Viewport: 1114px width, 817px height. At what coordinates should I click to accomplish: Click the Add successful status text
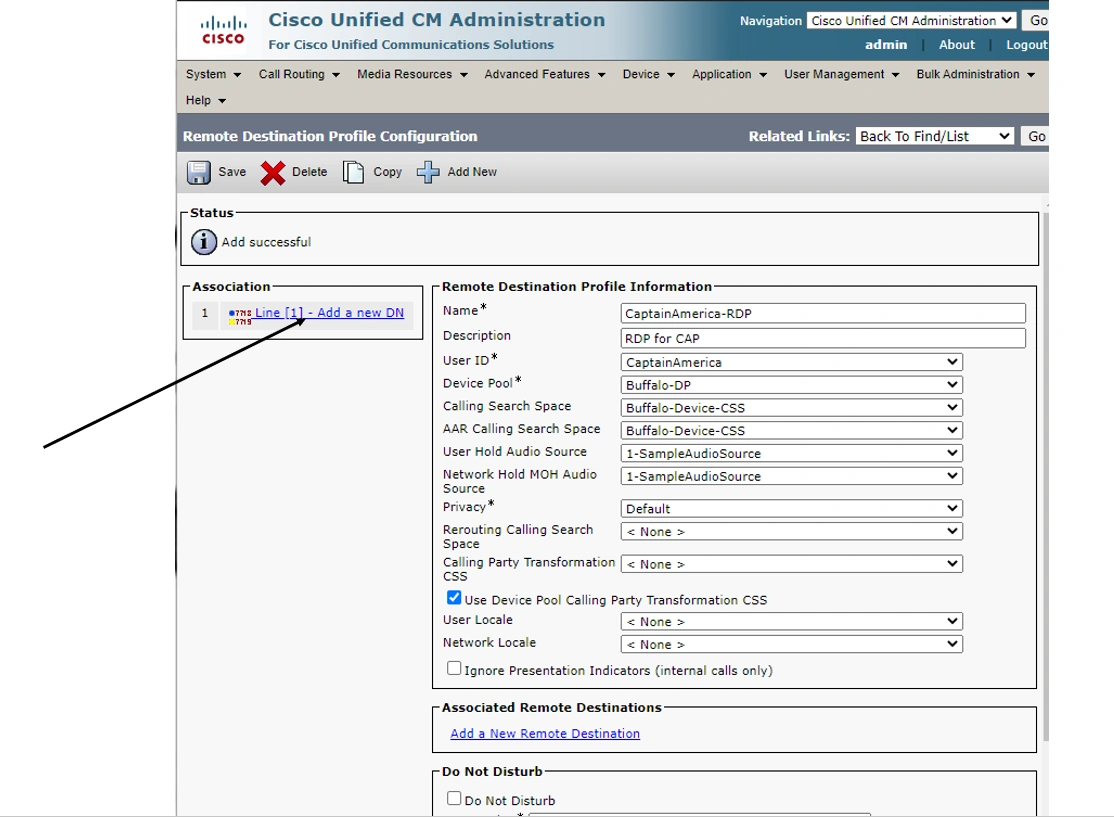(x=266, y=242)
